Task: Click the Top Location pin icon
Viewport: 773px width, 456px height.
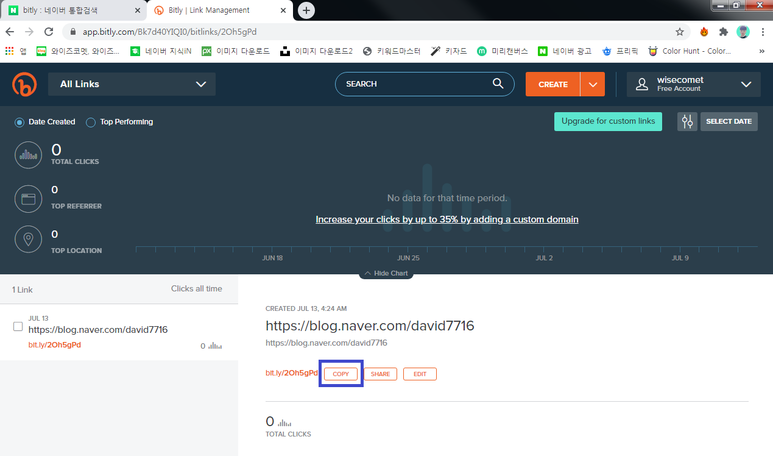Action: [28, 240]
